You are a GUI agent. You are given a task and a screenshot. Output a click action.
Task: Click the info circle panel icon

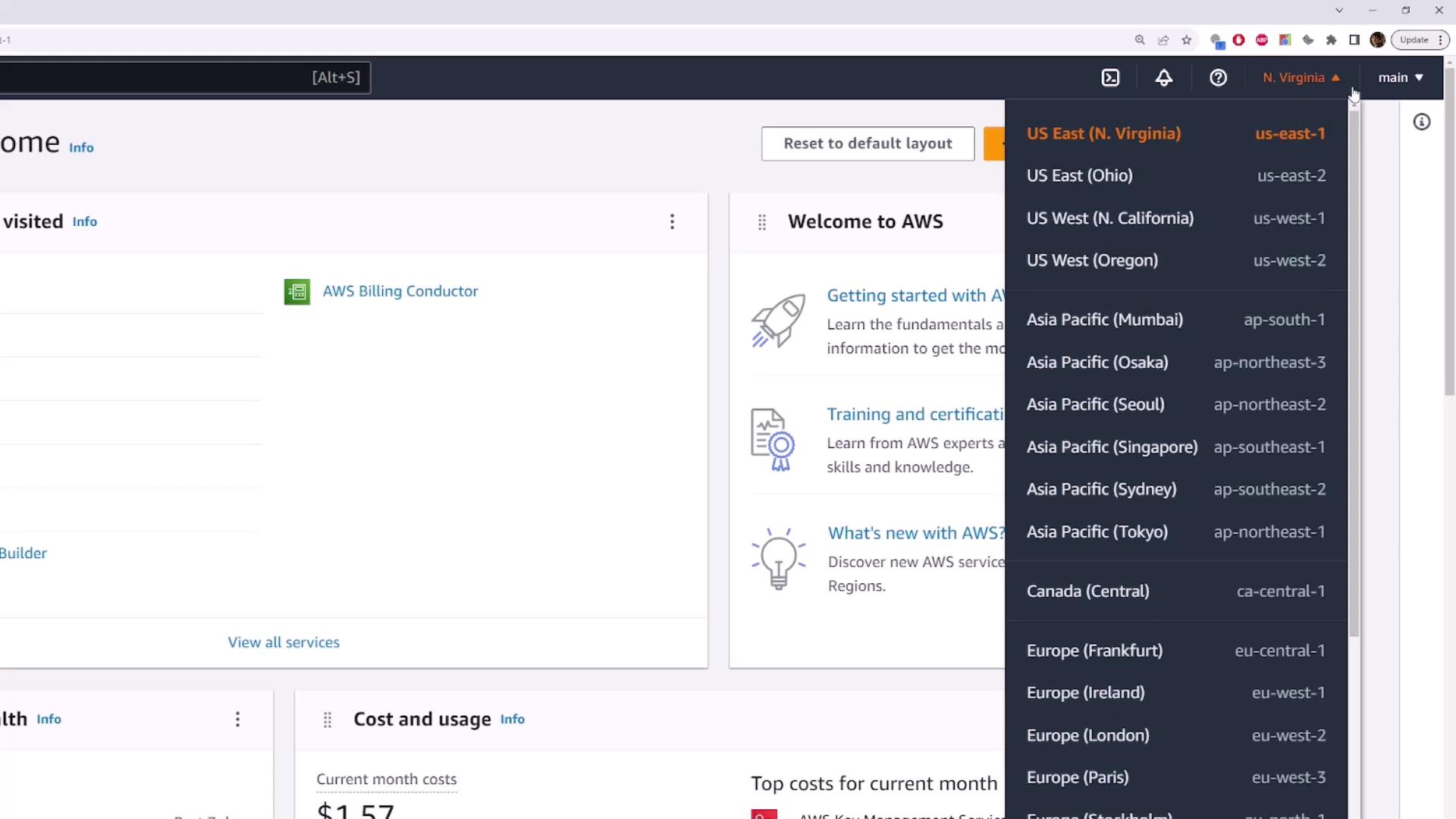1422,122
